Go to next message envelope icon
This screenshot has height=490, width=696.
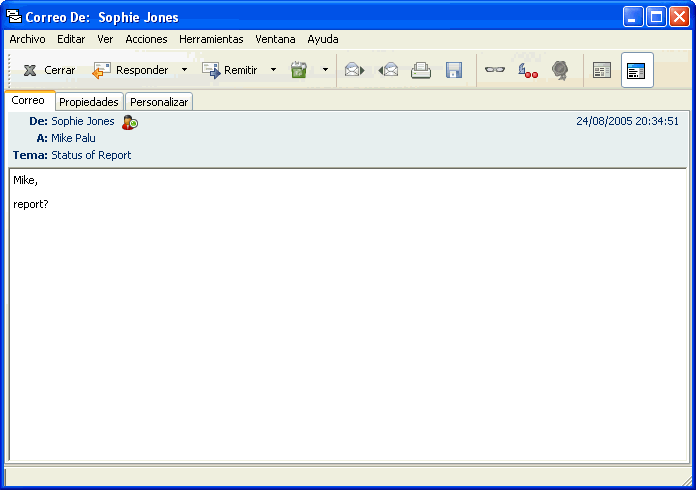(x=354, y=70)
